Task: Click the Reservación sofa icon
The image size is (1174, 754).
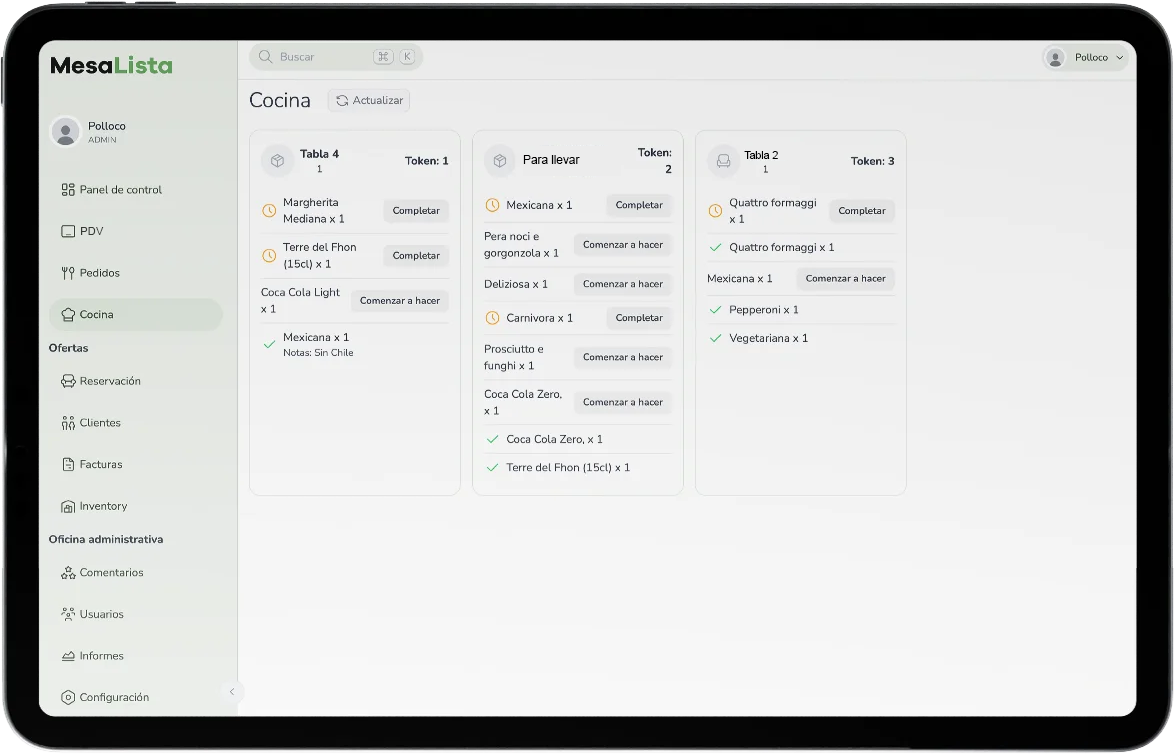Action: pyautogui.click(x=68, y=381)
